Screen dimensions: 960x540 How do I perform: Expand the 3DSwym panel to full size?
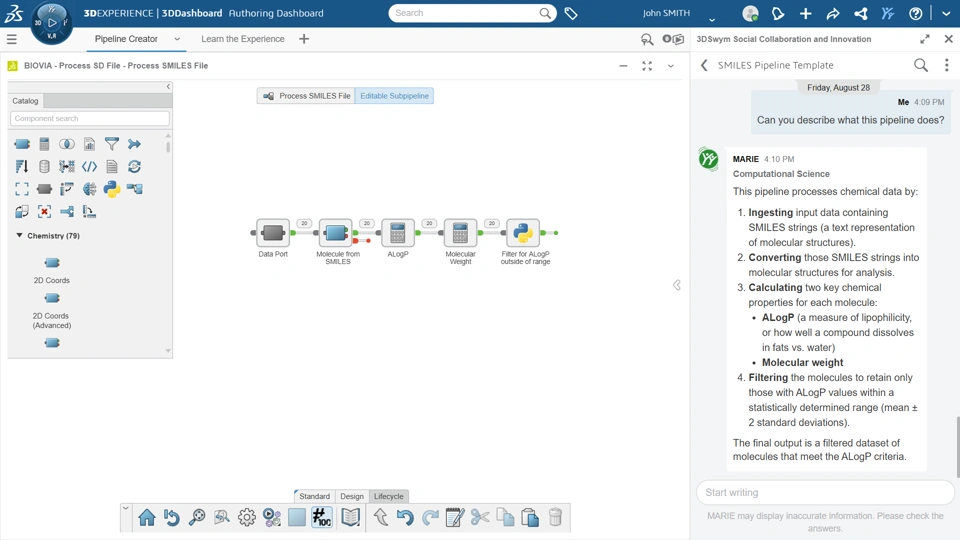[924, 39]
